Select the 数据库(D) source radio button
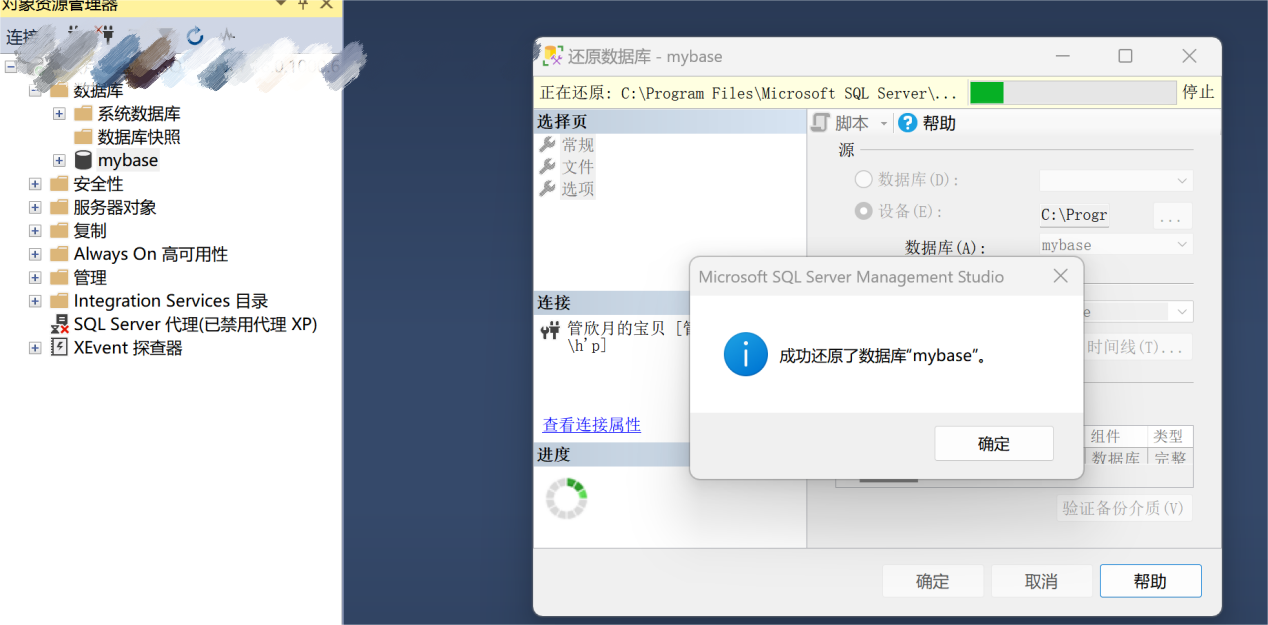The width and height of the screenshot is (1268, 625). pos(863,180)
